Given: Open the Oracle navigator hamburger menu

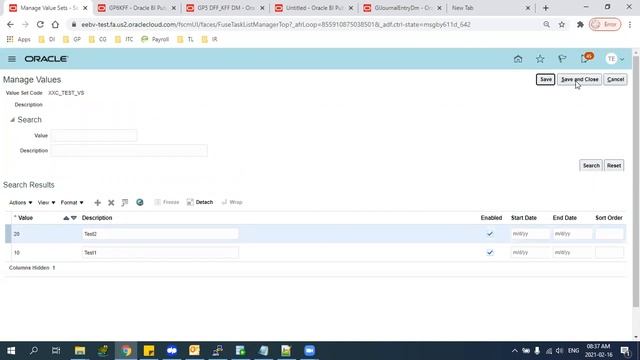Looking at the screenshot, I should point(12,59).
